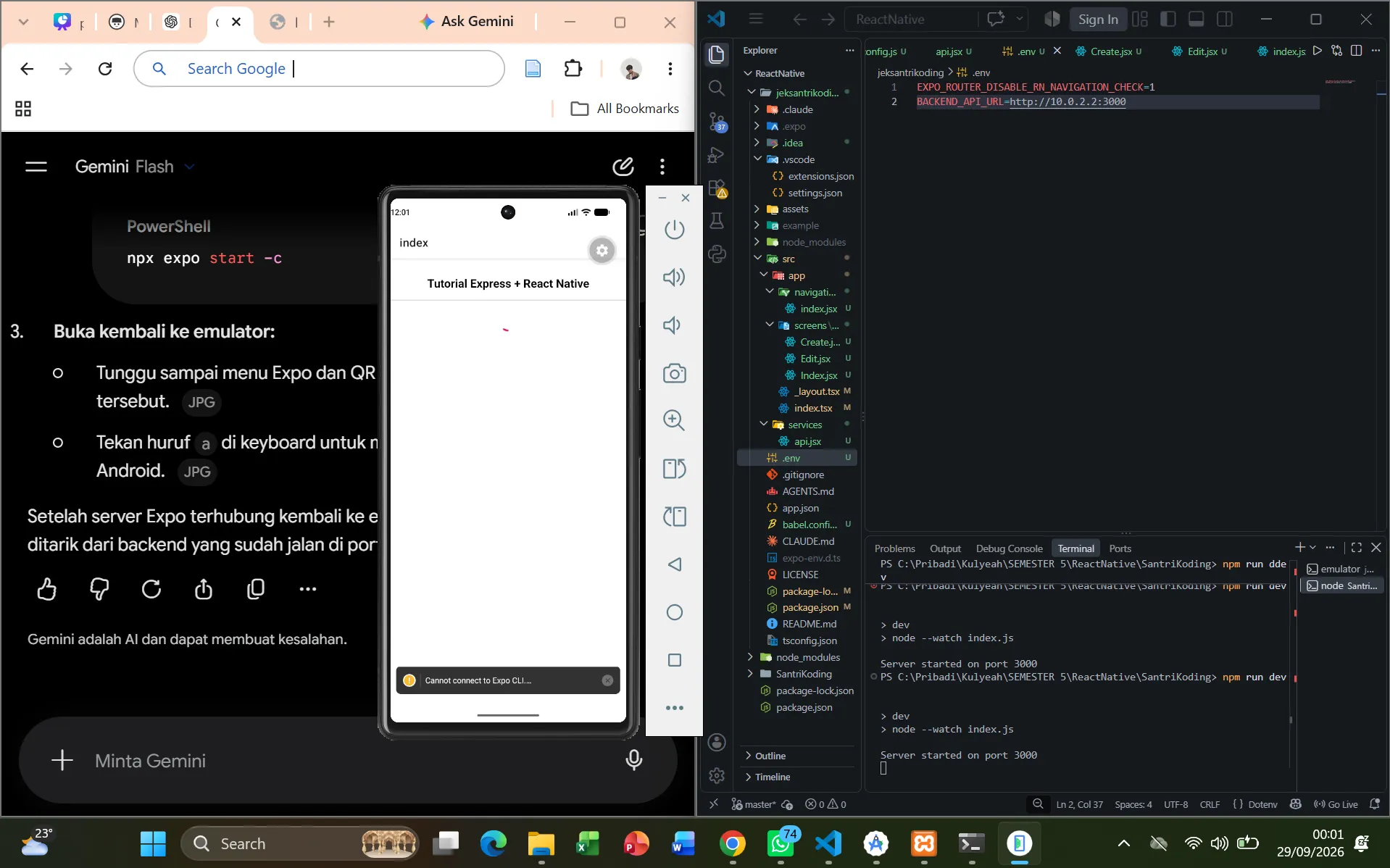Click emulator power button
This screenshot has width=1390, height=868.
(x=674, y=230)
